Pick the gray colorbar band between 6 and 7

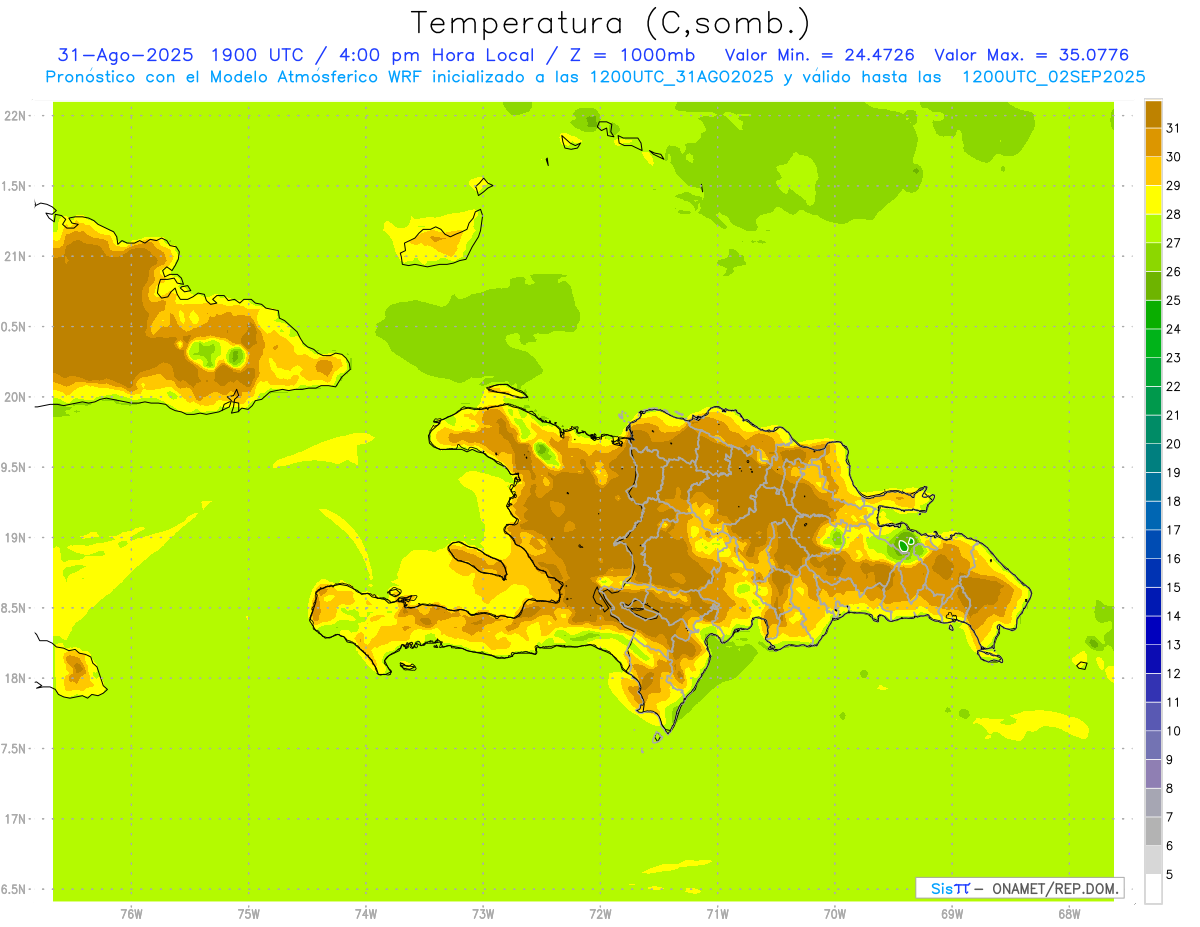pos(1153,832)
